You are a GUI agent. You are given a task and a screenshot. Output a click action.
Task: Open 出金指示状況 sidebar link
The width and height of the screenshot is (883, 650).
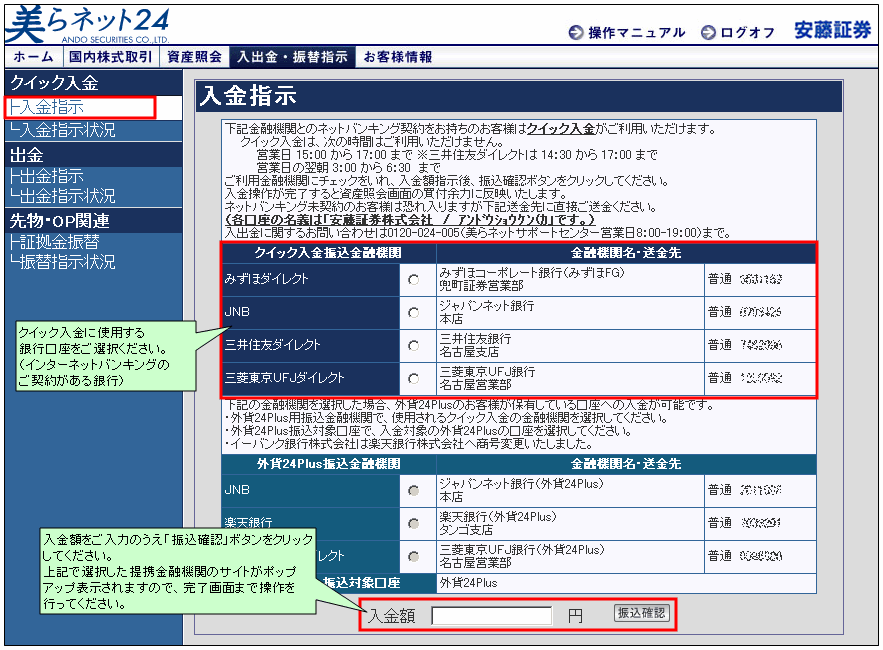point(63,196)
